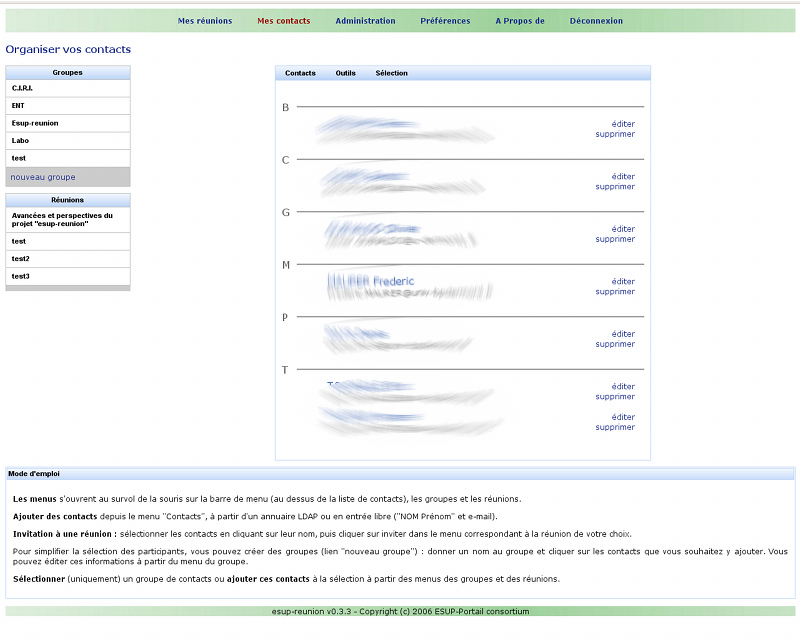
Task: Open the Mes réunions menu
Action: (204, 21)
